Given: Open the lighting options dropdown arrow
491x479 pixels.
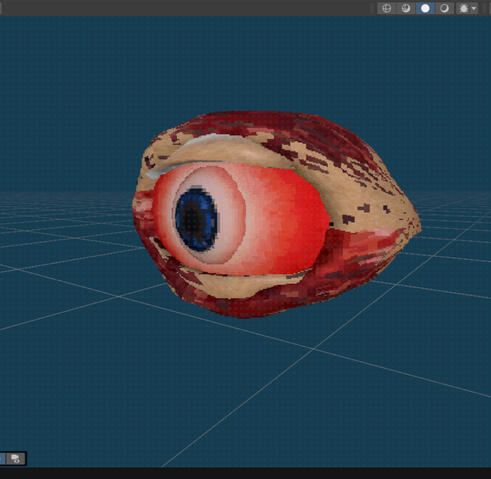Looking at the screenshot, I should pos(474,9).
